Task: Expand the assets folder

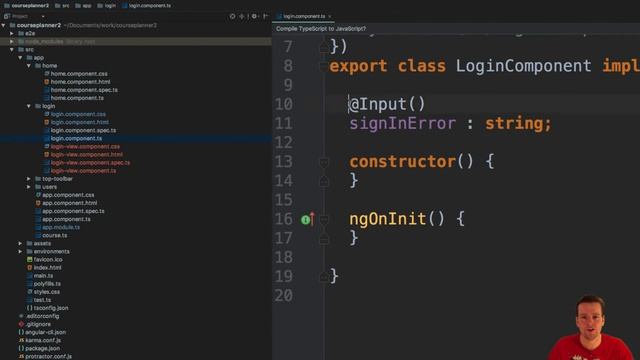Action: [20, 243]
